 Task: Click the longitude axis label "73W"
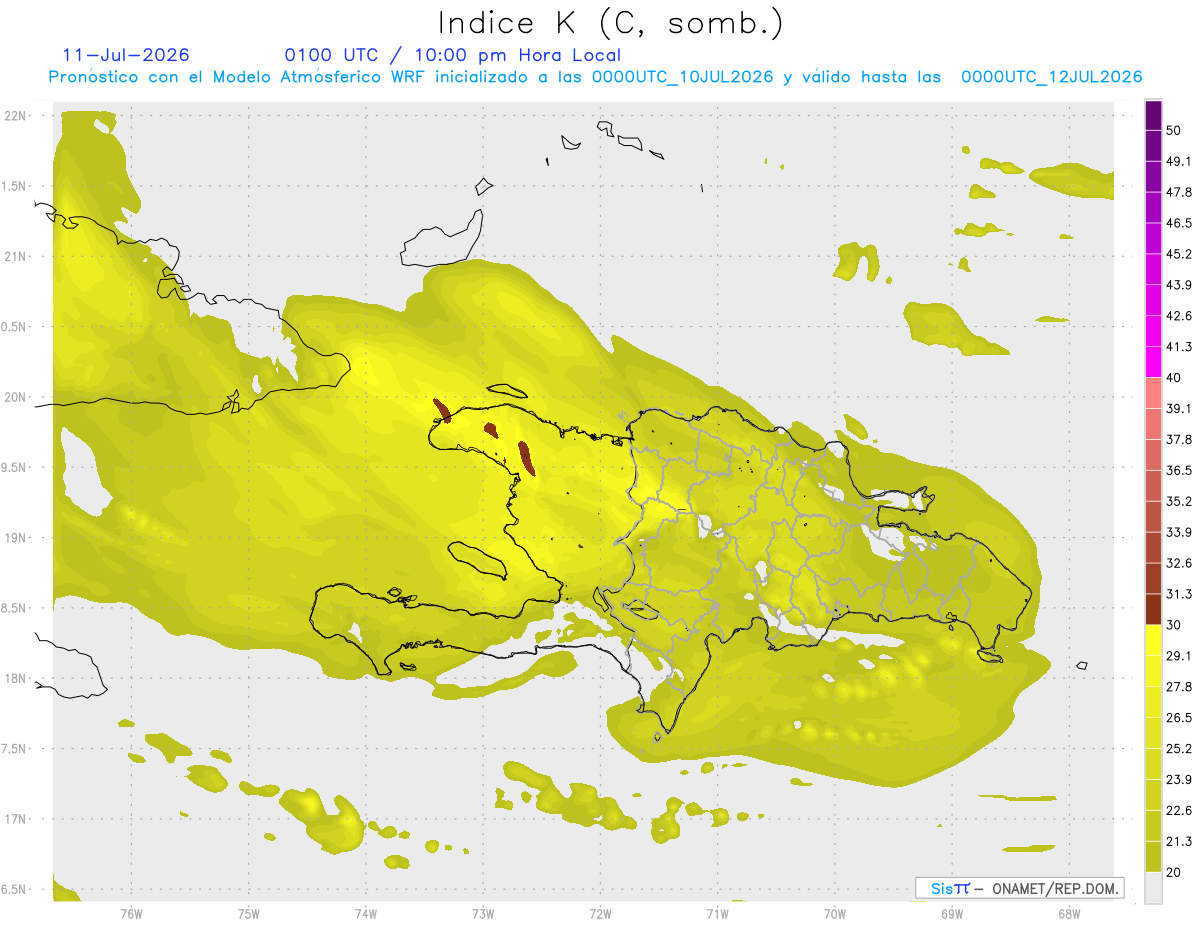point(483,913)
